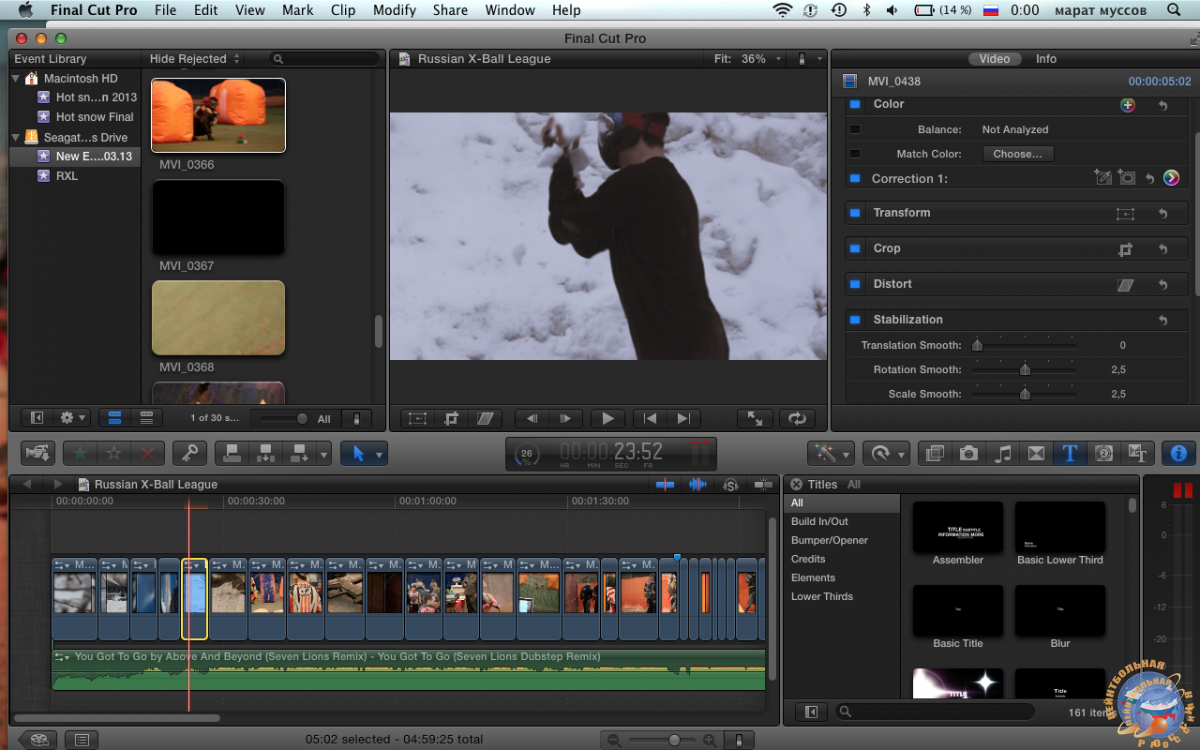Disable the Stabilization checkbox
Viewport: 1200px width, 750px height.
855,320
